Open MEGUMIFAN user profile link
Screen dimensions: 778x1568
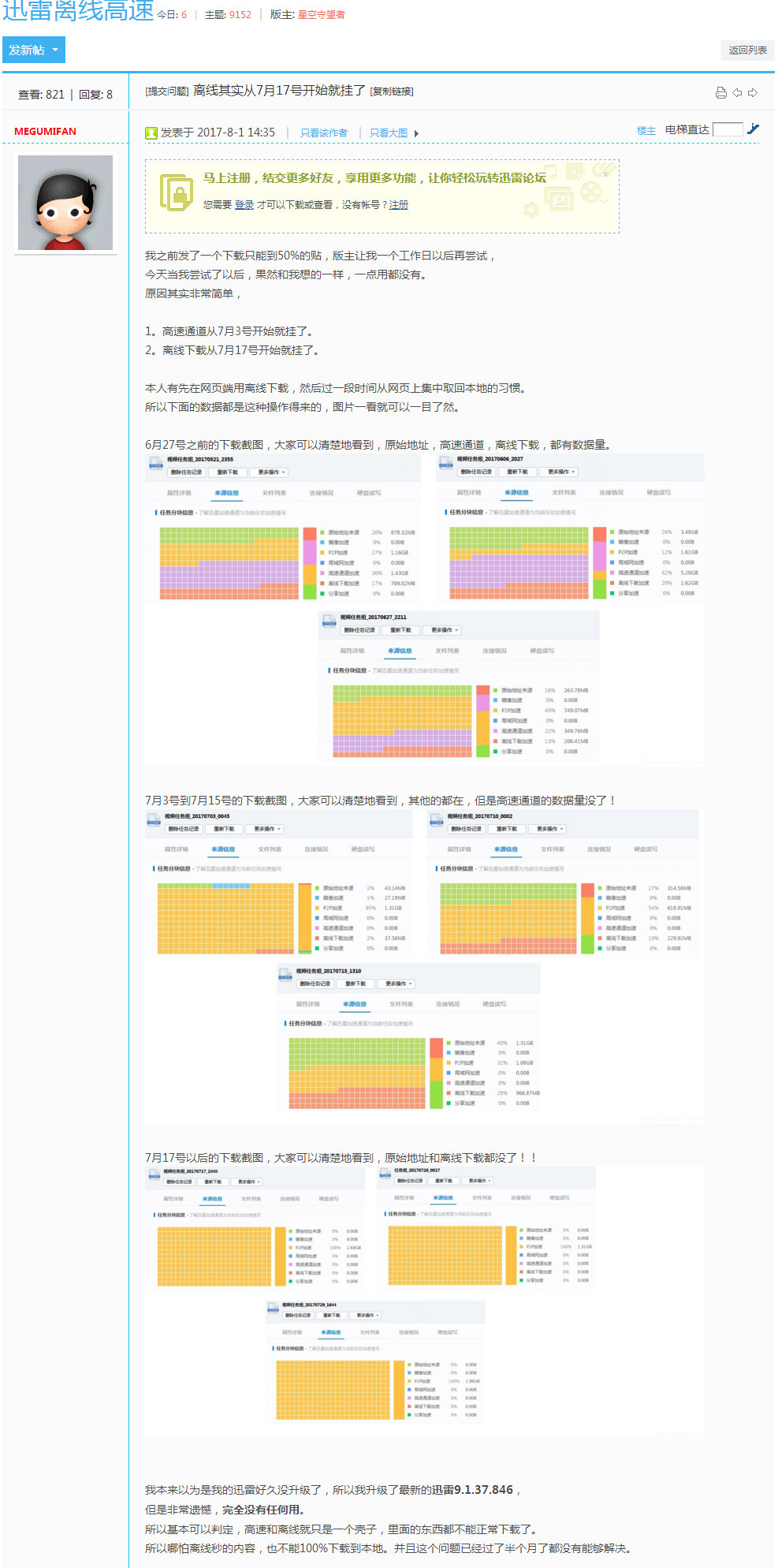pos(45,131)
